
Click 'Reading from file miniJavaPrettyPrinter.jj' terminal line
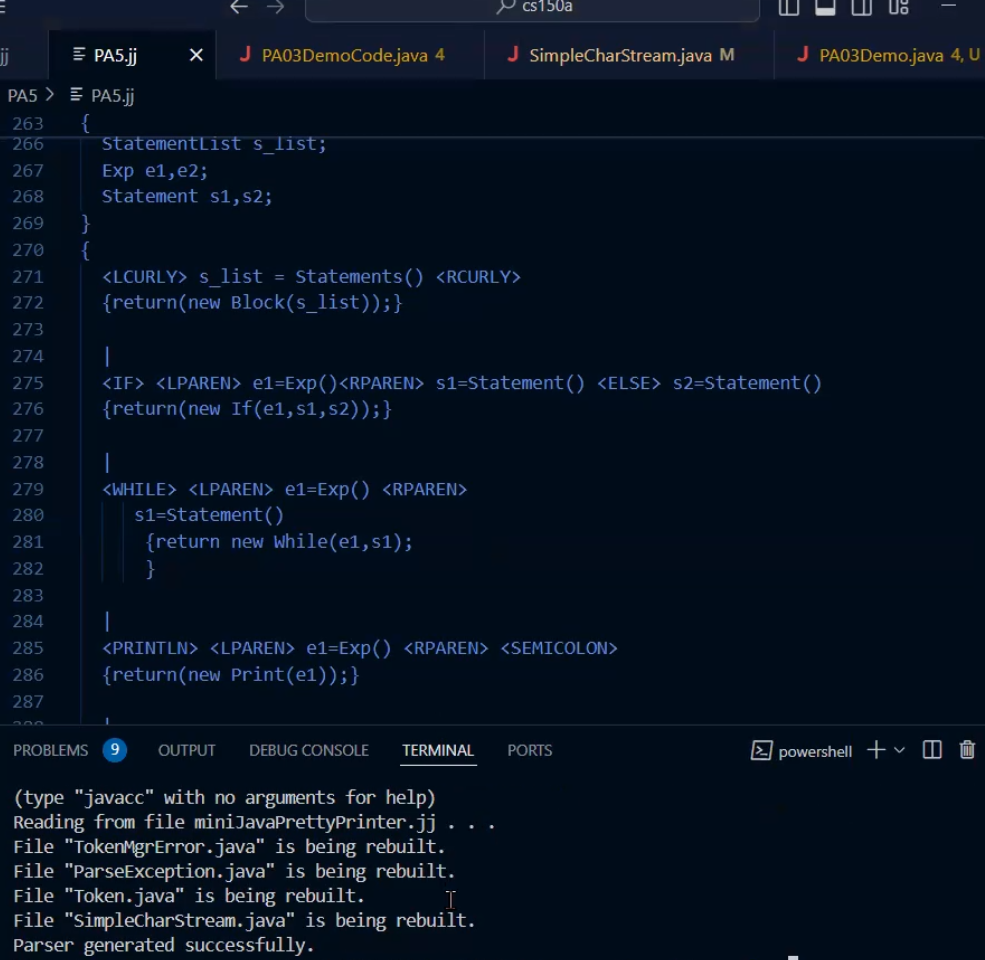click(254, 822)
